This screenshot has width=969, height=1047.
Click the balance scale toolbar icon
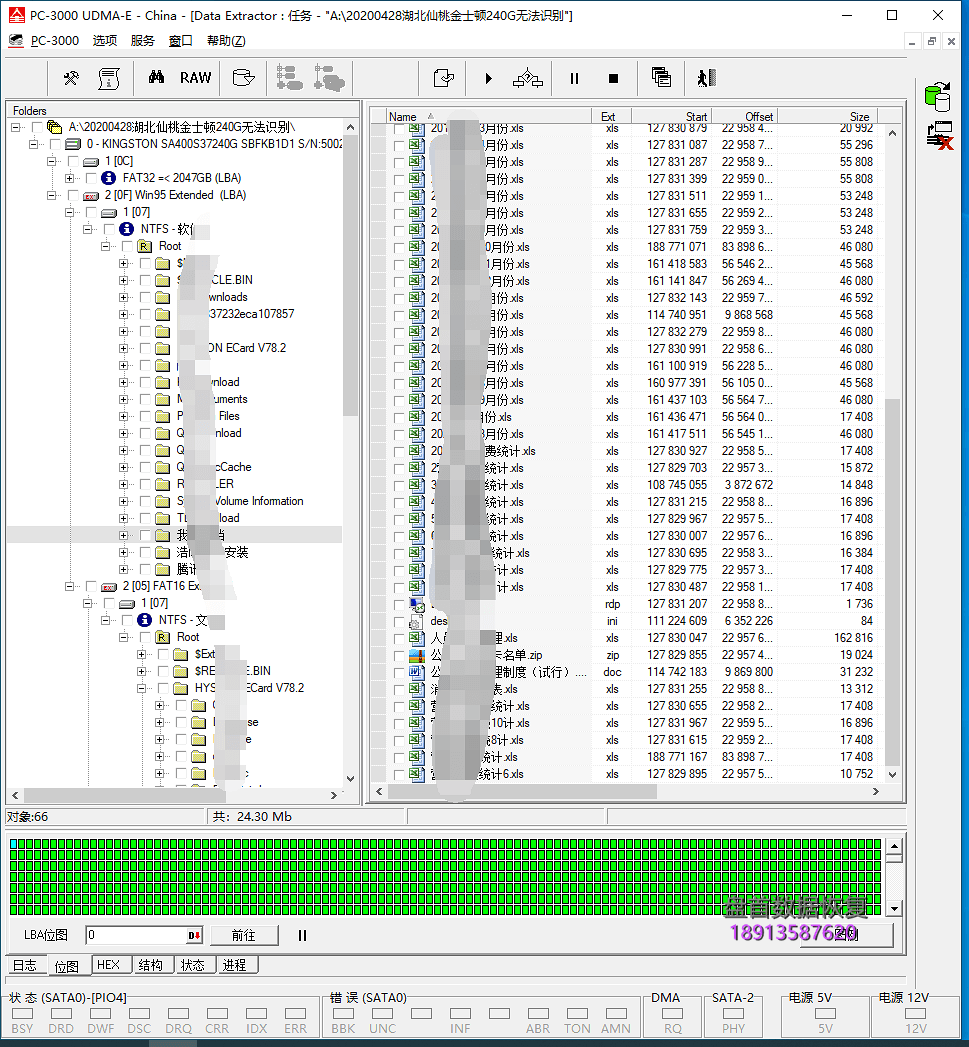(528, 78)
